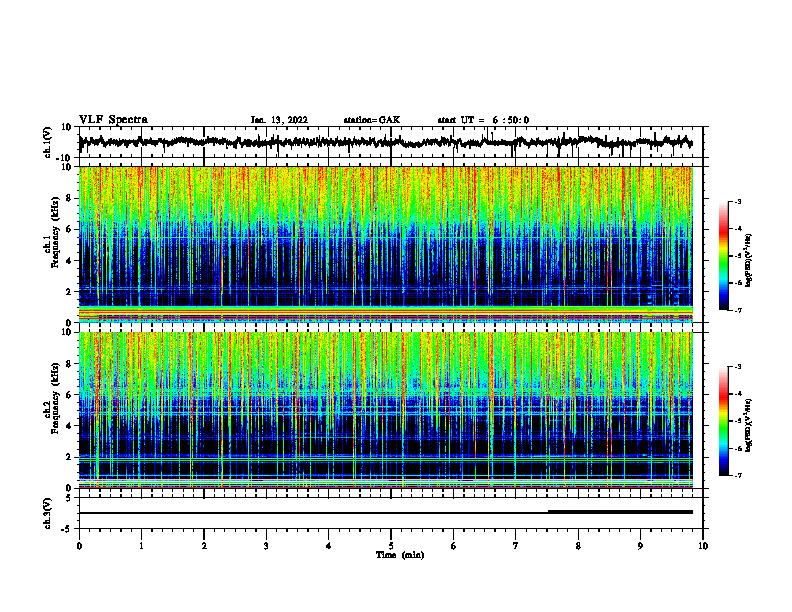Click the "-4" tick on ch.1 colorbar
Viewport: 792px width, 612px height.
pos(737,229)
